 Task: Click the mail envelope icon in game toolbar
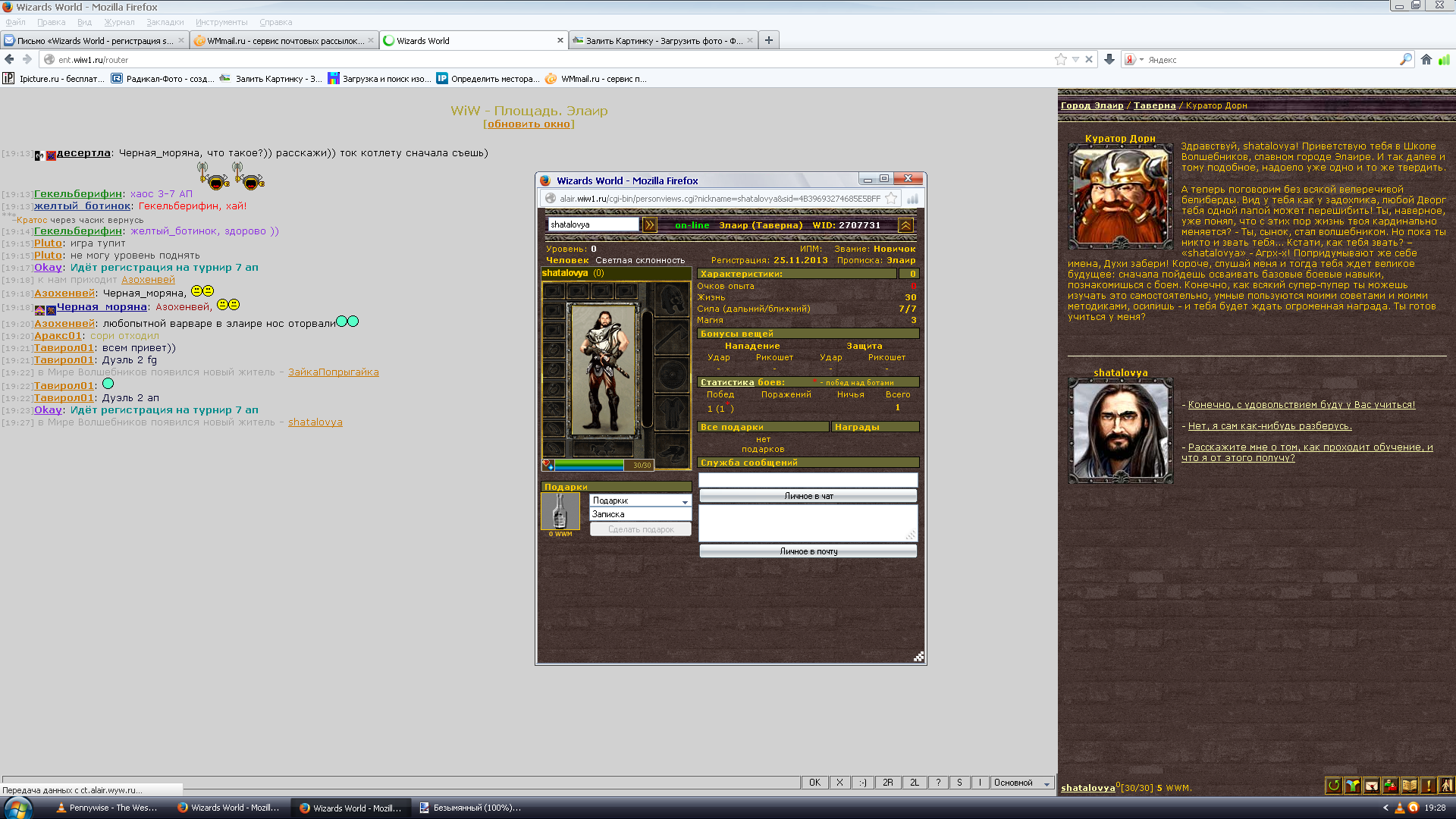pyautogui.click(x=1371, y=786)
